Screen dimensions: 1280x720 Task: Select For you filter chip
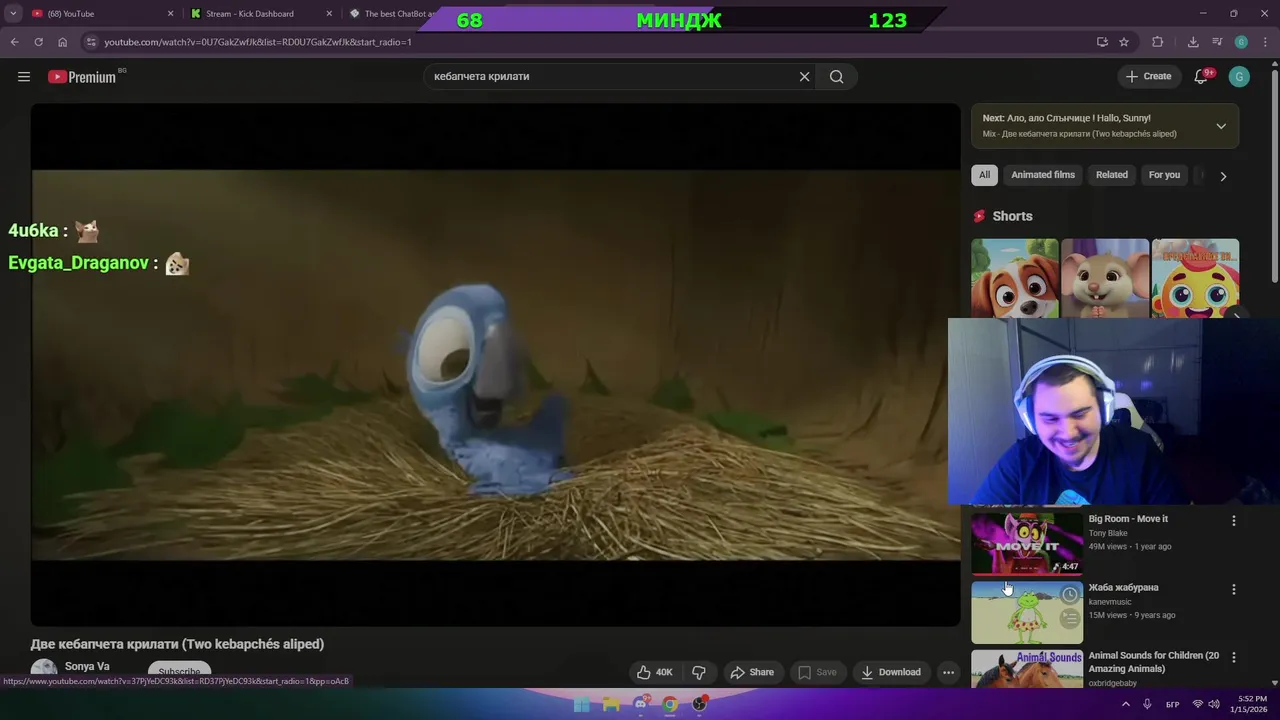pyautogui.click(x=1164, y=175)
